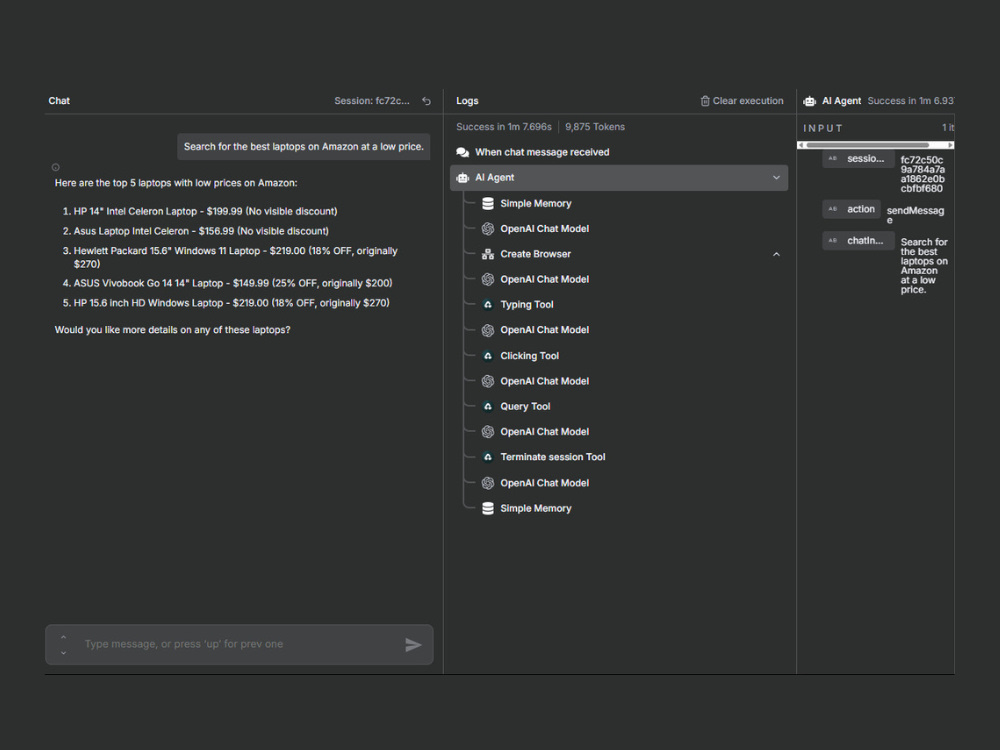
Task: Click the Typing Tool icon
Action: (488, 305)
